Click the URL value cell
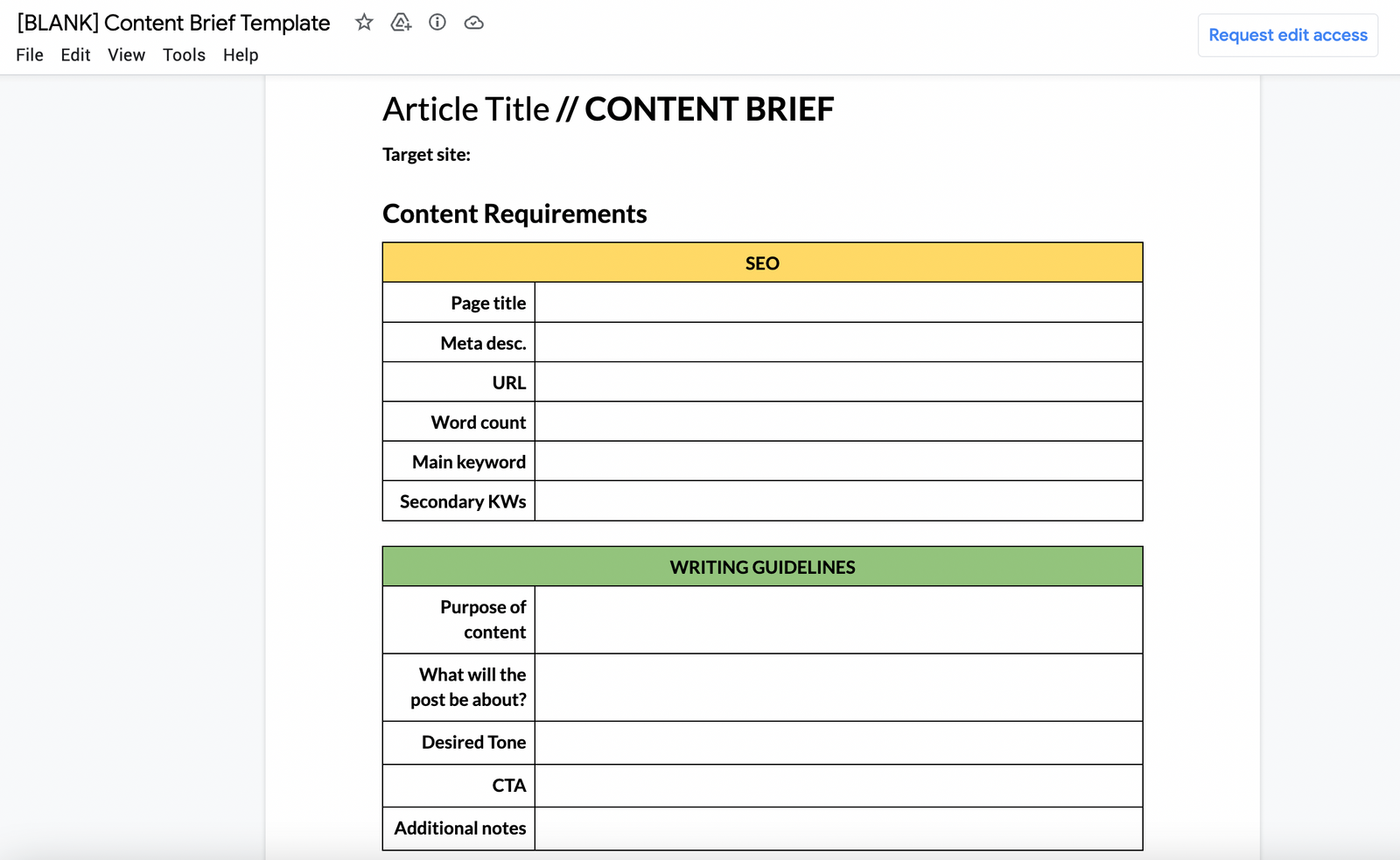 coord(837,381)
